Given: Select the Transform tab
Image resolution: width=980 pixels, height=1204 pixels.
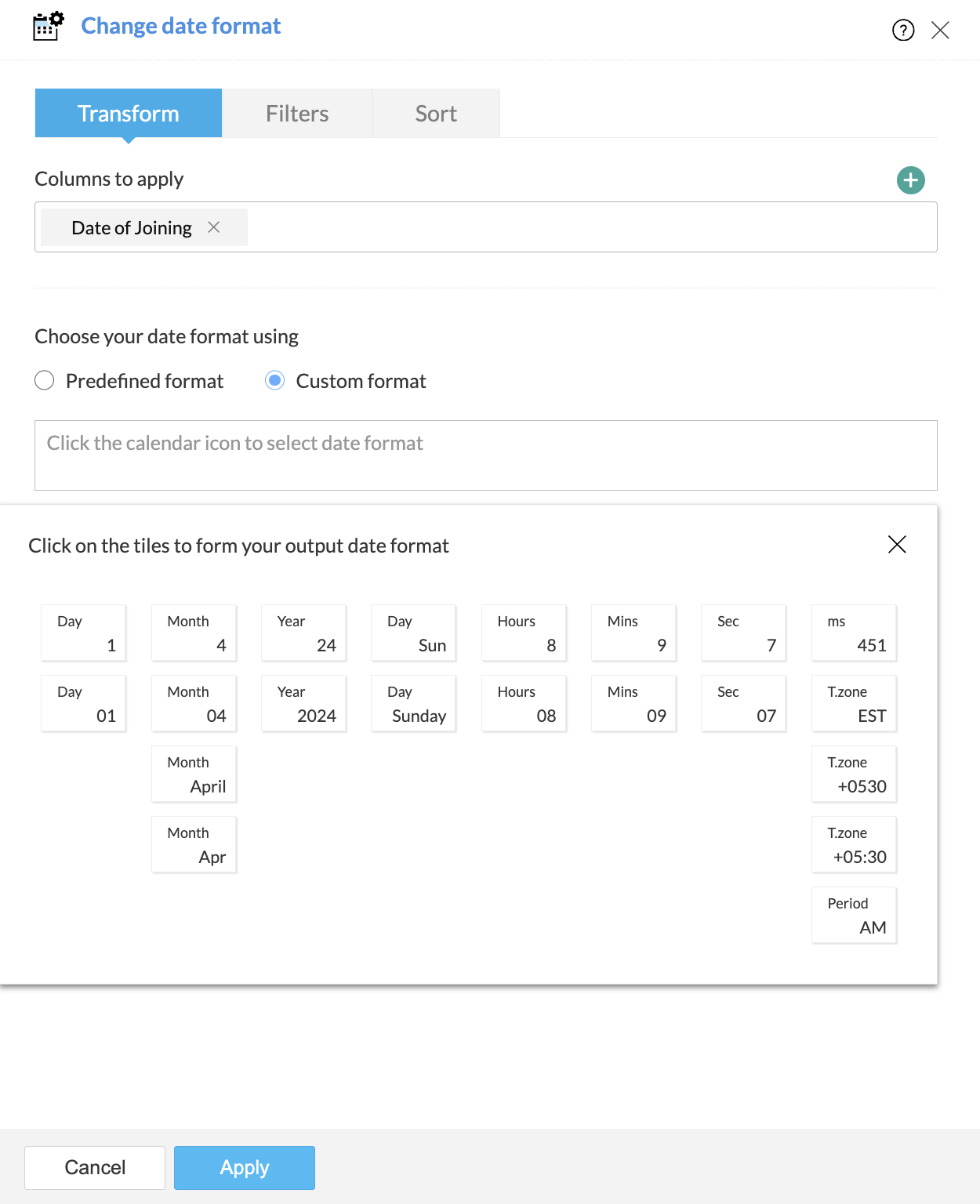Looking at the screenshot, I should click(129, 114).
